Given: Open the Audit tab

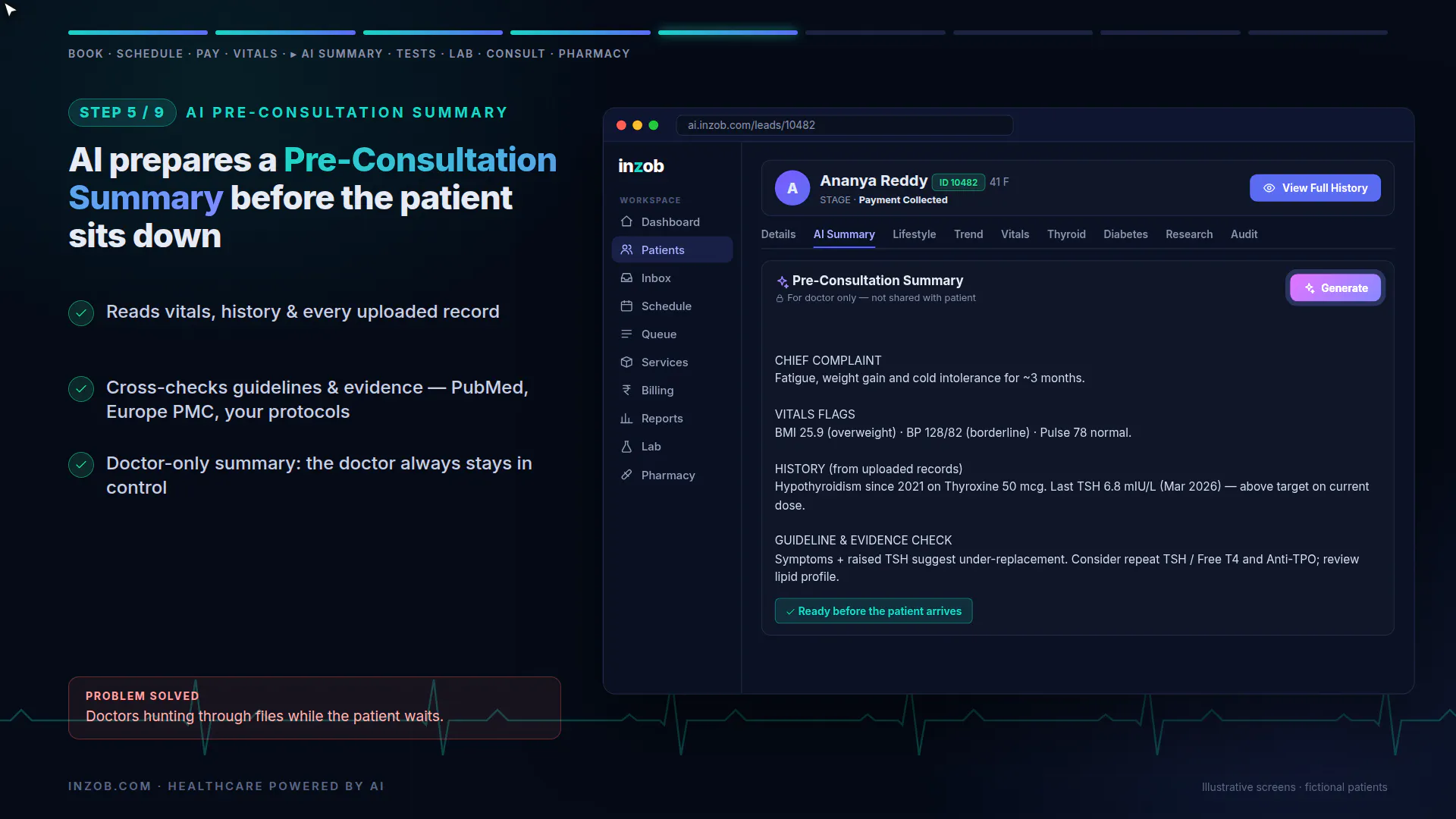Looking at the screenshot, I should (1244, 234).
